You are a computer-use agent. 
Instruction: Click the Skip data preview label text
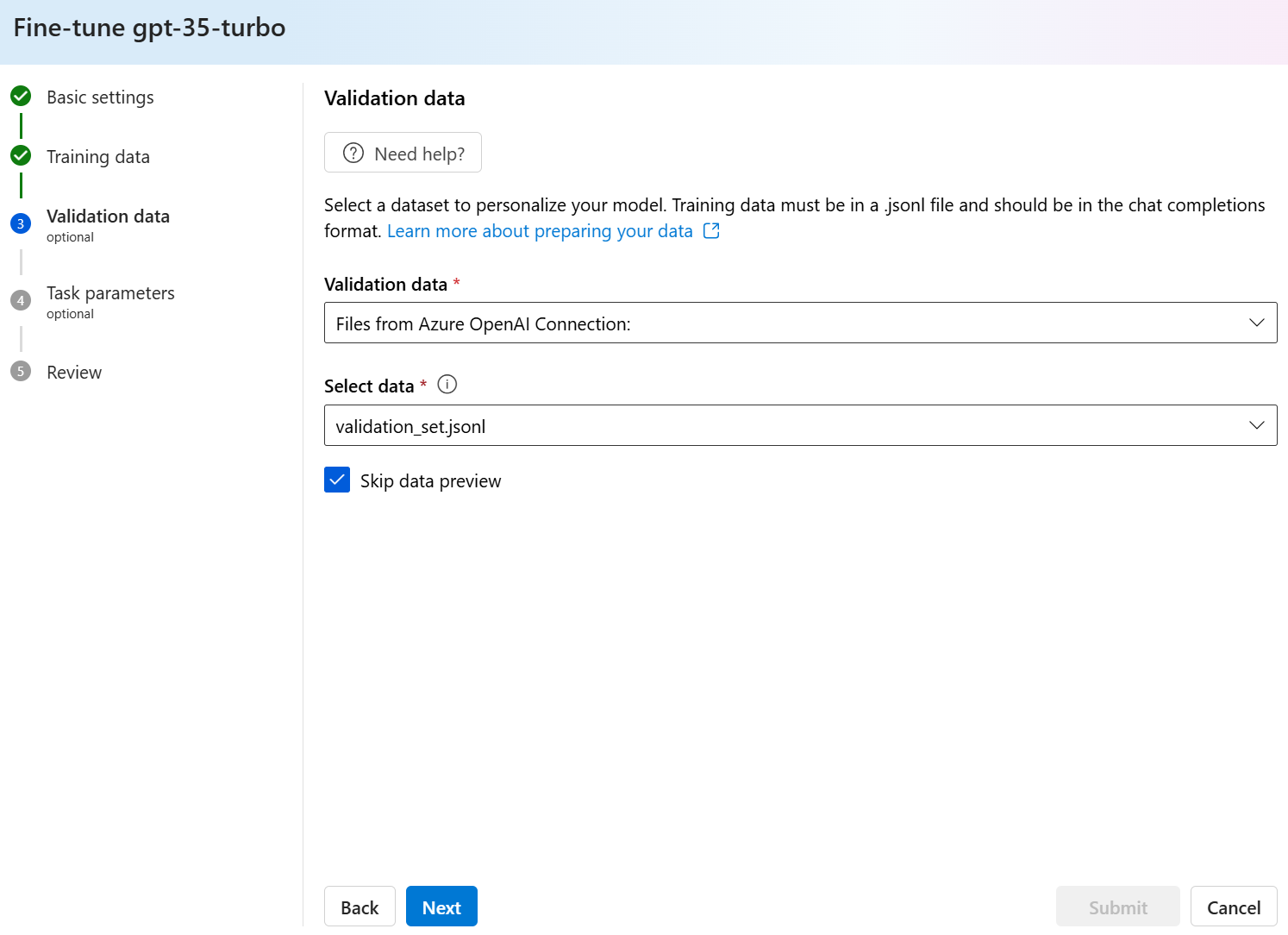(x=430, y=481)
